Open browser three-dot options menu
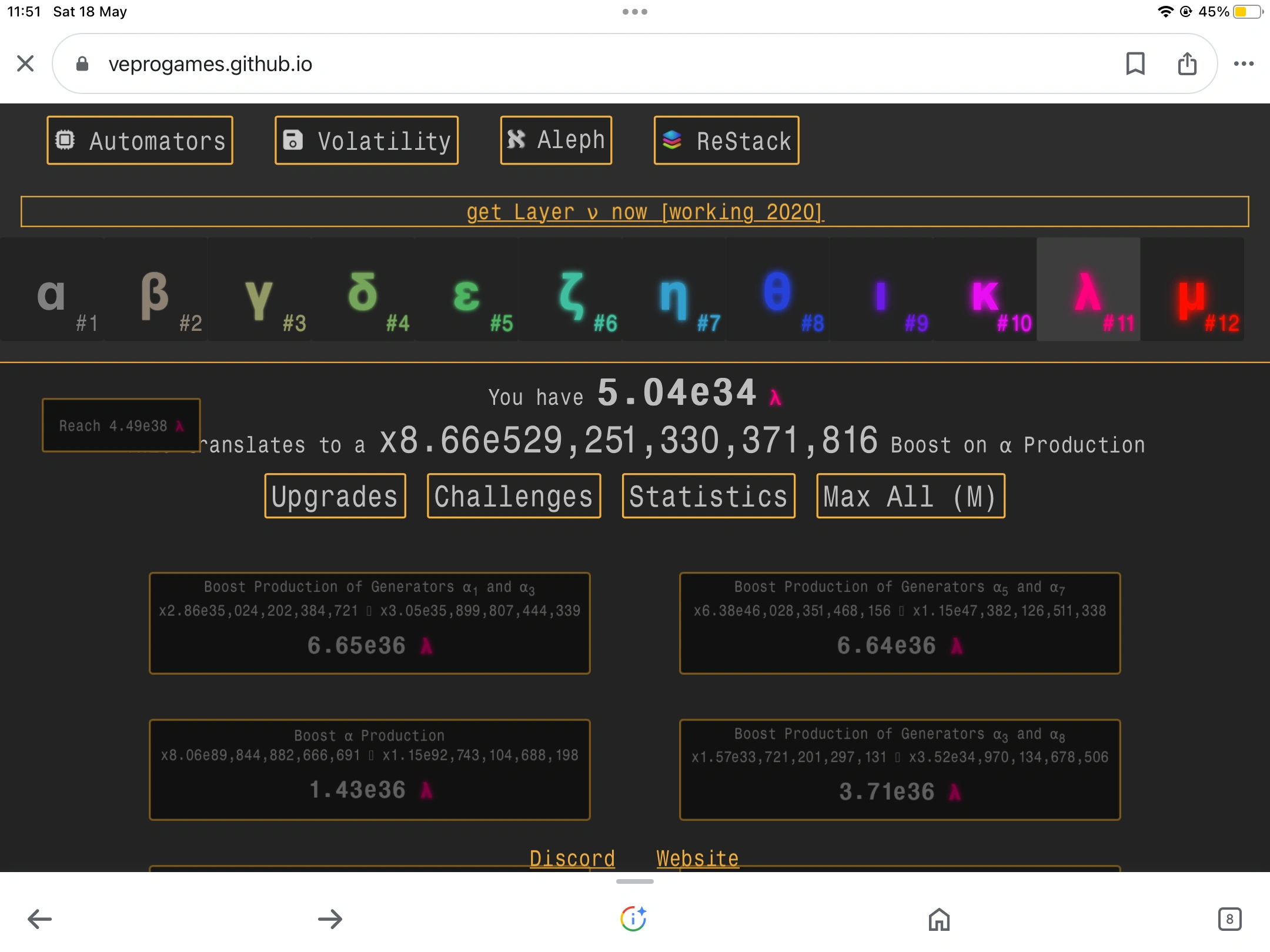 [1243, 63]
